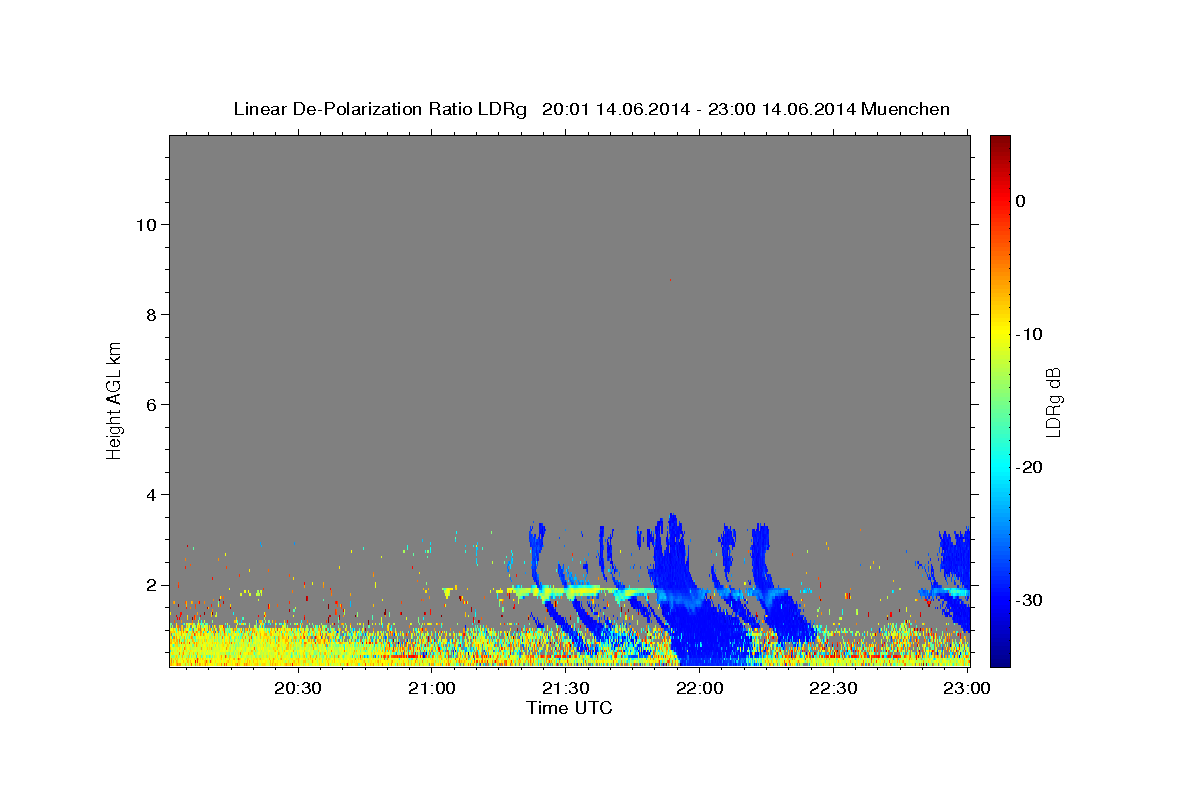Click the colorbar value -30
The height and width of the screenshot is (800, 1200).
tap(1030, 600)
